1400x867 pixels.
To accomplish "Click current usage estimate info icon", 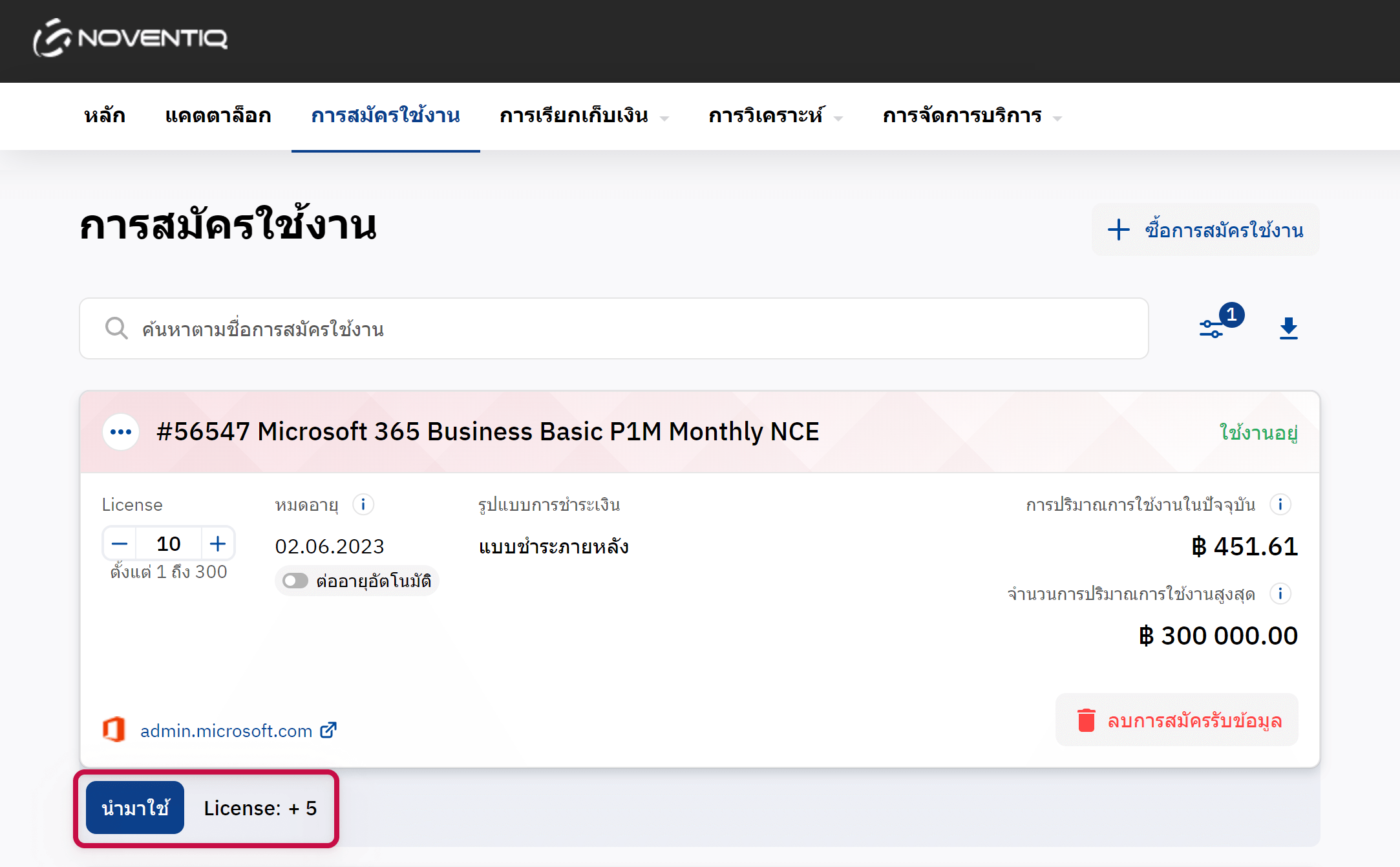I will tap(1280, 504).
